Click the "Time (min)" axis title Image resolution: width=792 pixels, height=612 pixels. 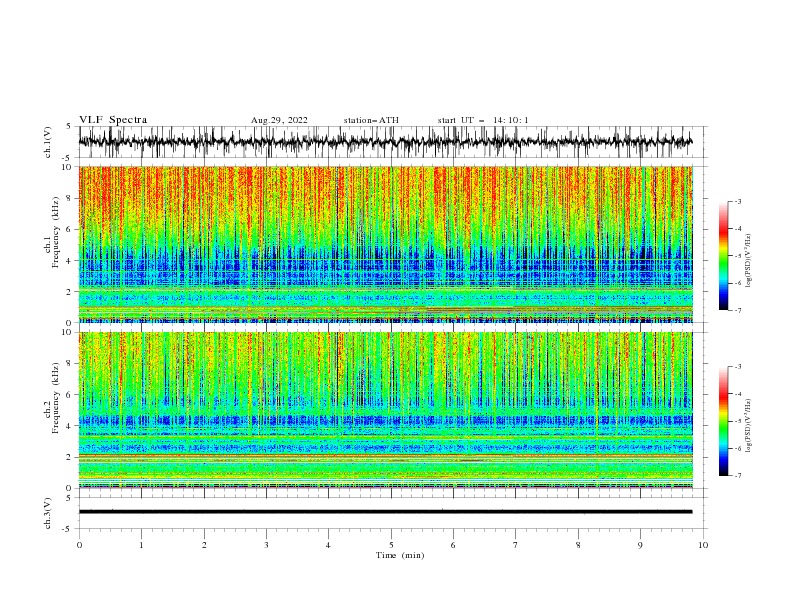400,555
